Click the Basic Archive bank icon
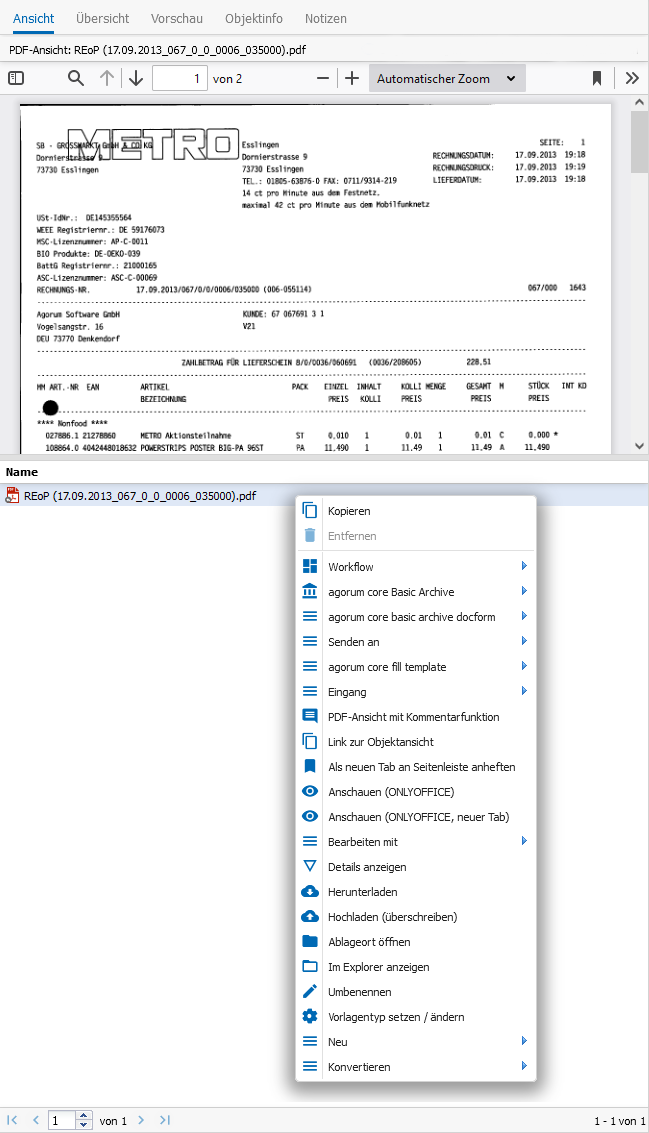The image size is (649, 1133). (x=310, y=591)
